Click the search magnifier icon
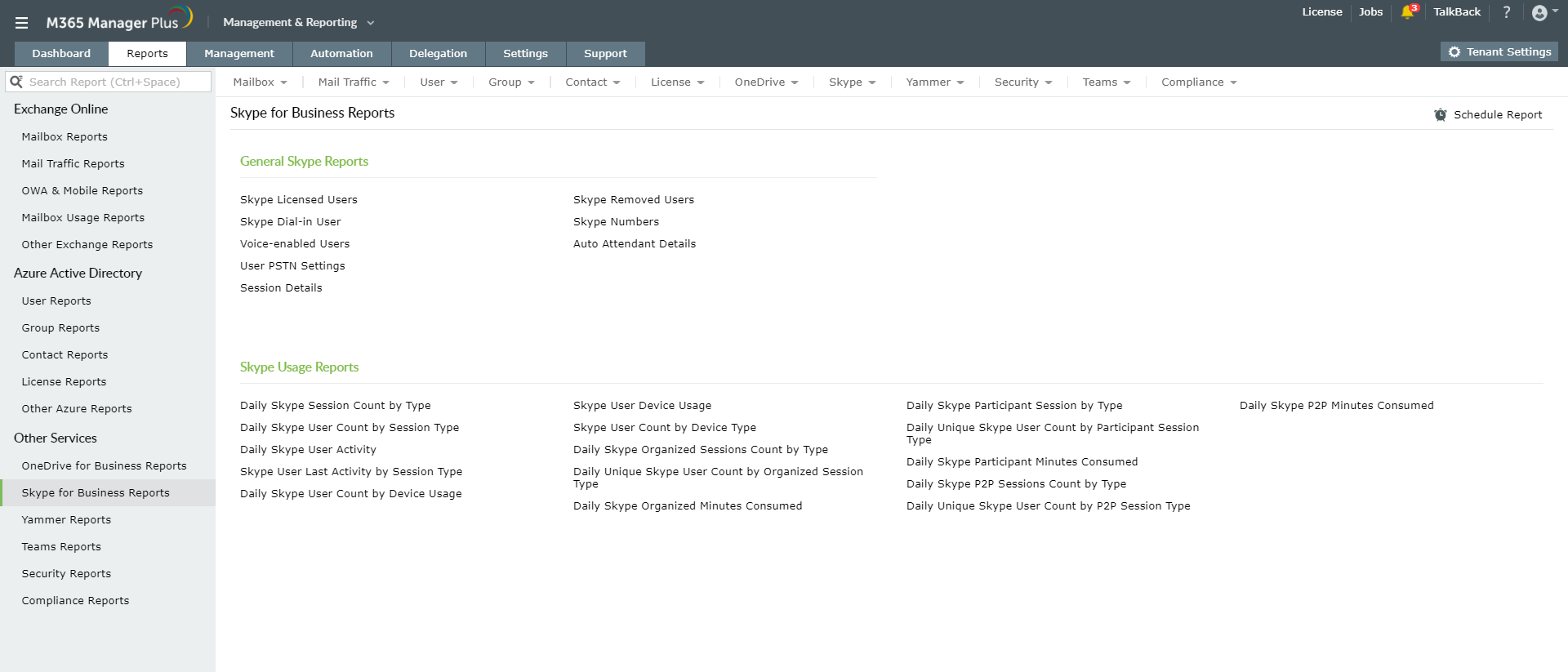The width and height of the screenshot is (1568, 672). click(16, 82)
